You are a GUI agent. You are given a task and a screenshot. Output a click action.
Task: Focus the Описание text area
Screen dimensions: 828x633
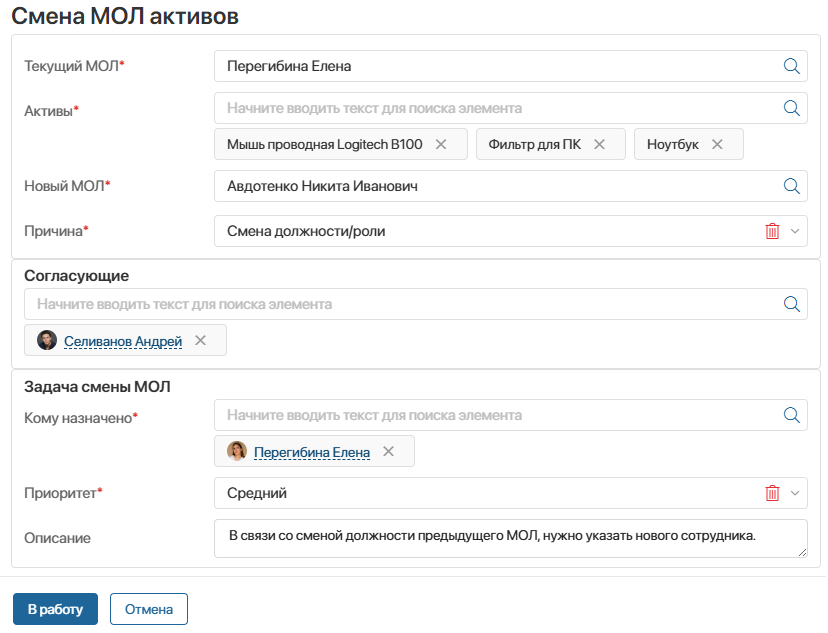point(511,538)
